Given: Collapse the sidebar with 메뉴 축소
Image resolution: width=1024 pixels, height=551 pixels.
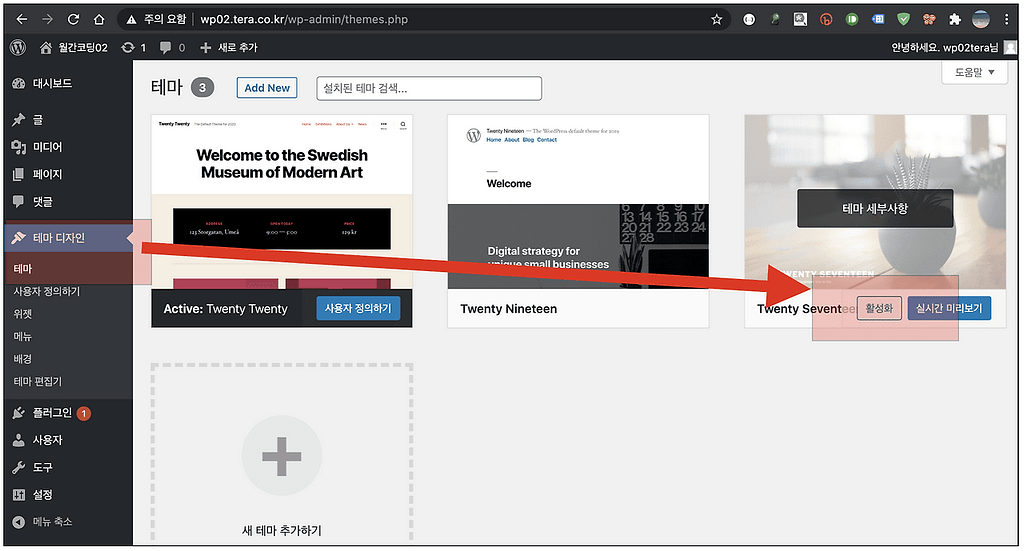Looking at the screenshot, I should (43, 522).
